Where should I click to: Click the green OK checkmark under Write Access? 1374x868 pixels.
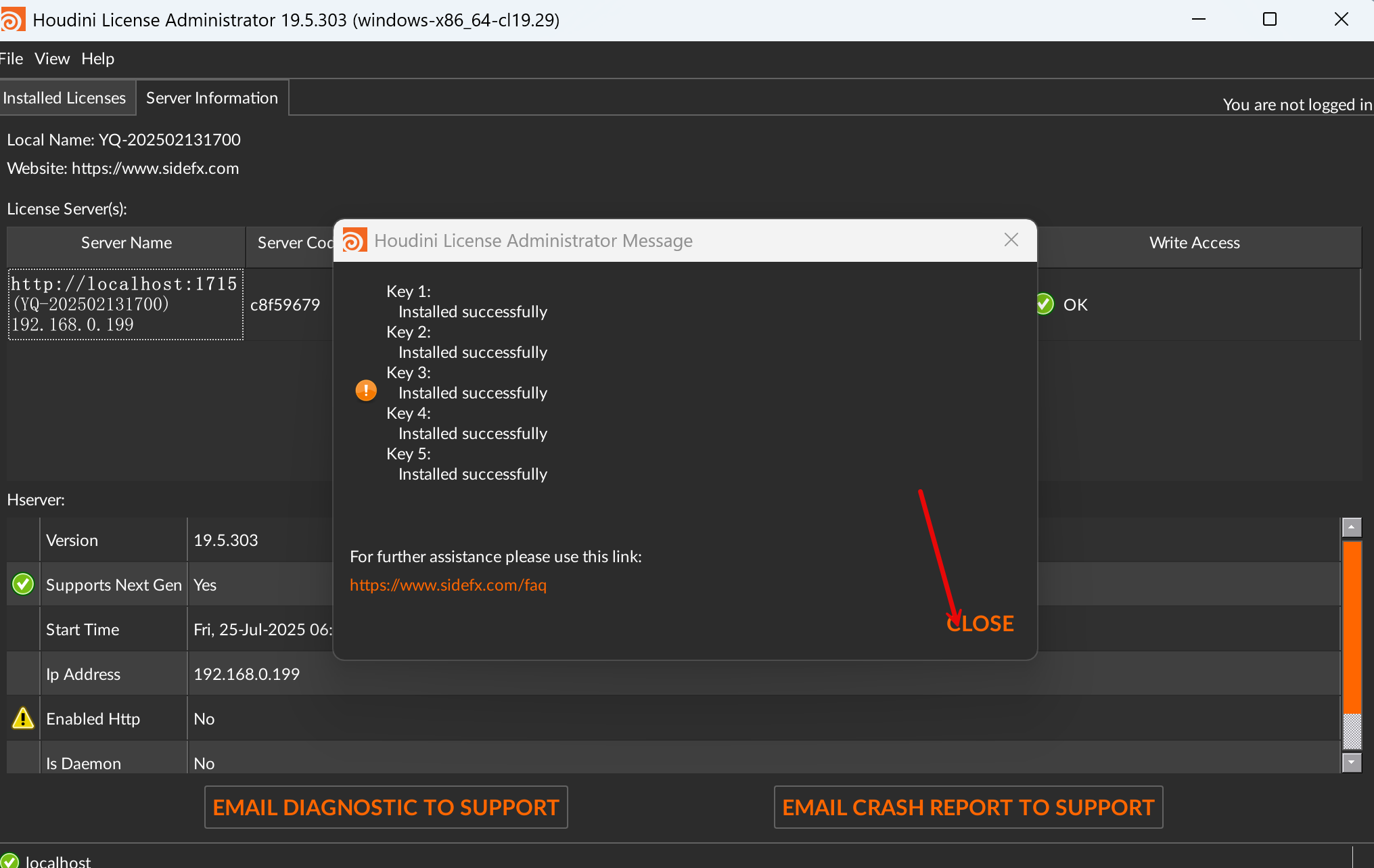point(1045,304)
